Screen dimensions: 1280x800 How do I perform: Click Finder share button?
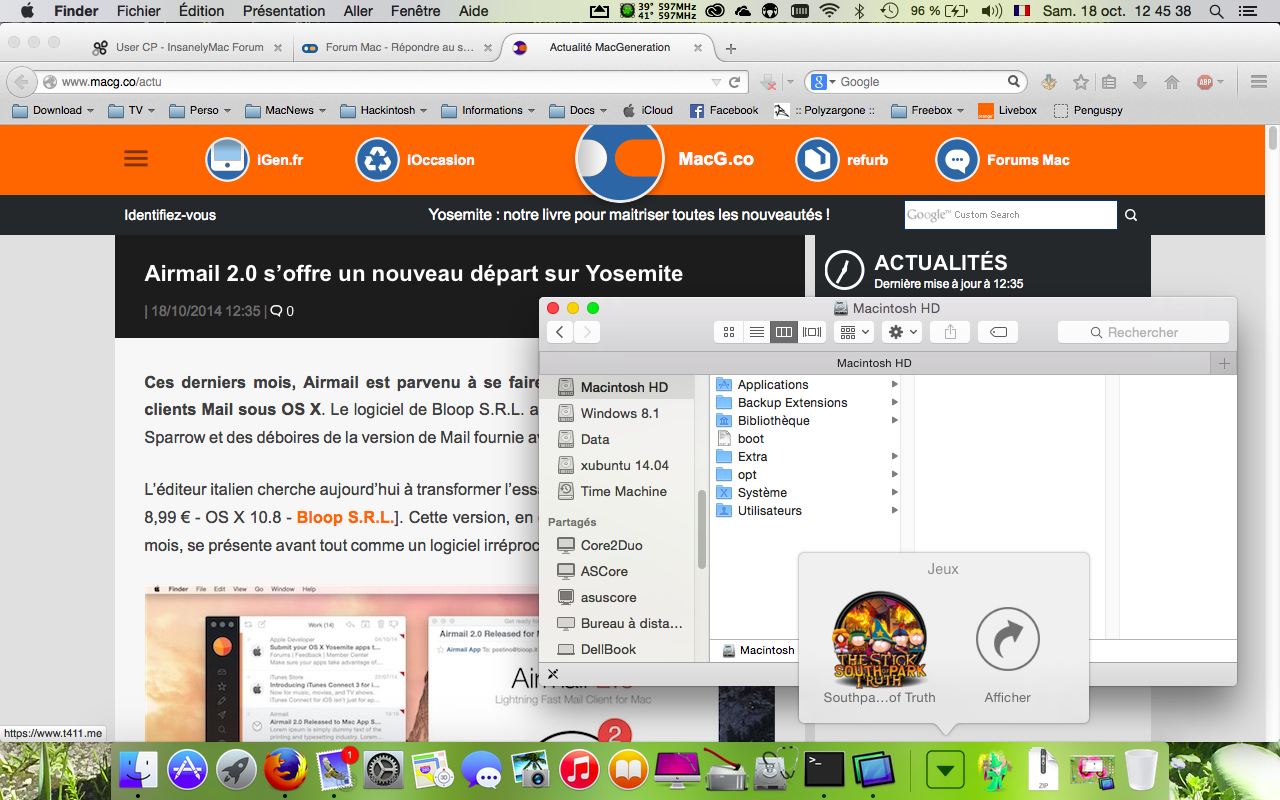[950, 332]
